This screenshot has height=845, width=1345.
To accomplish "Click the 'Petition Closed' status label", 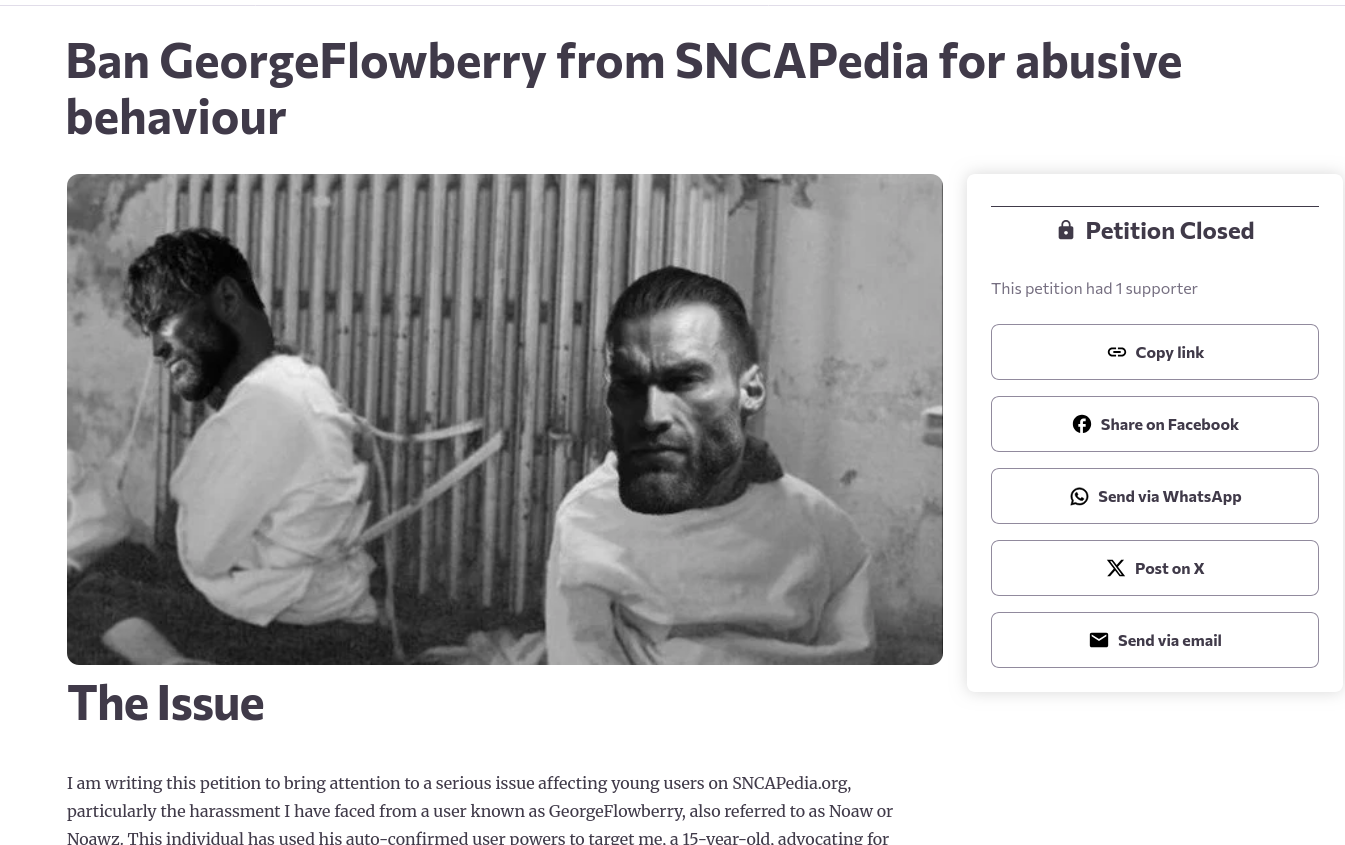I will pyautogui.click(x=1169, y=230).
